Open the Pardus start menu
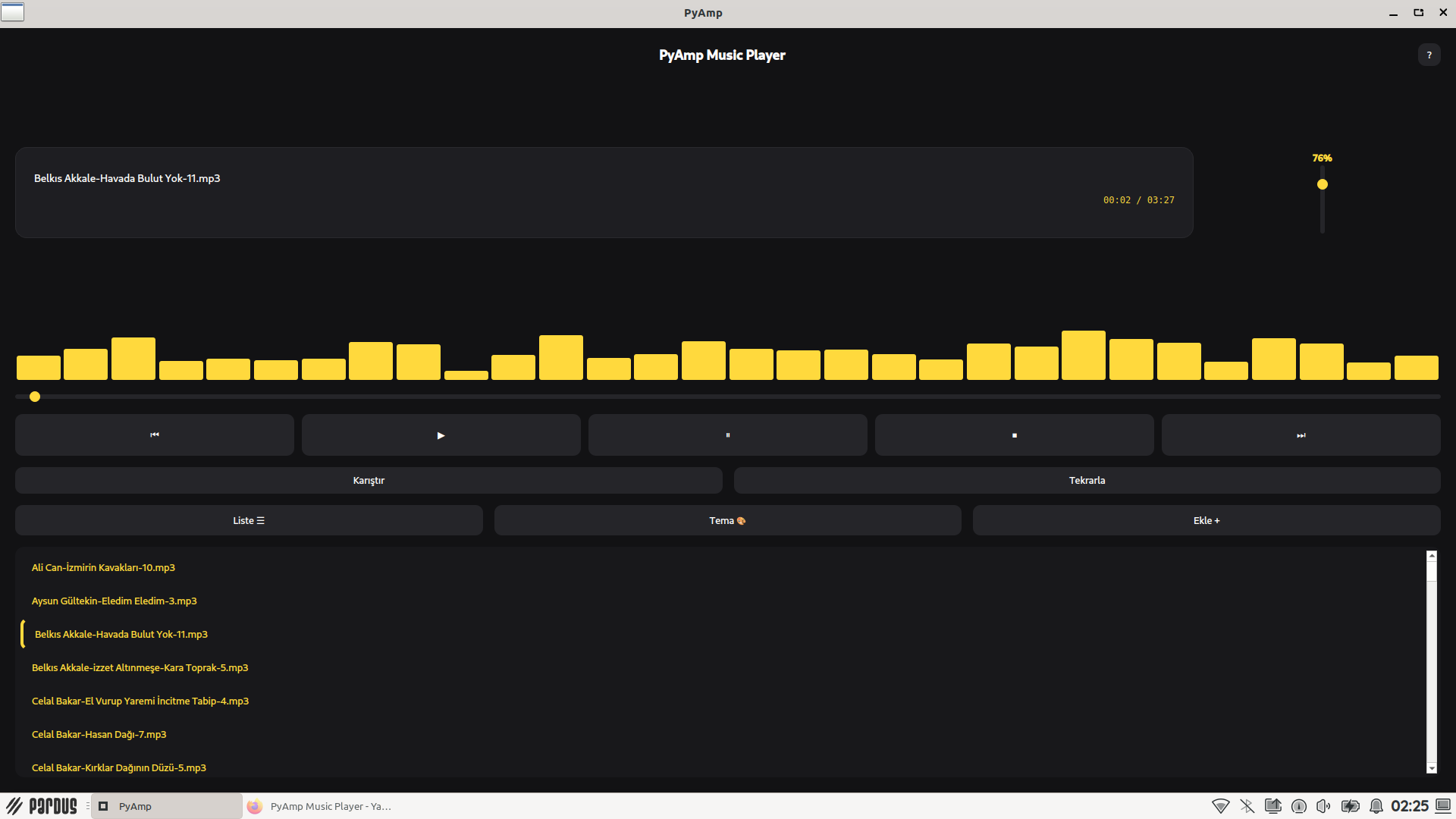Viewport: 1456px width, 819px height. click(x=42, y=806)
